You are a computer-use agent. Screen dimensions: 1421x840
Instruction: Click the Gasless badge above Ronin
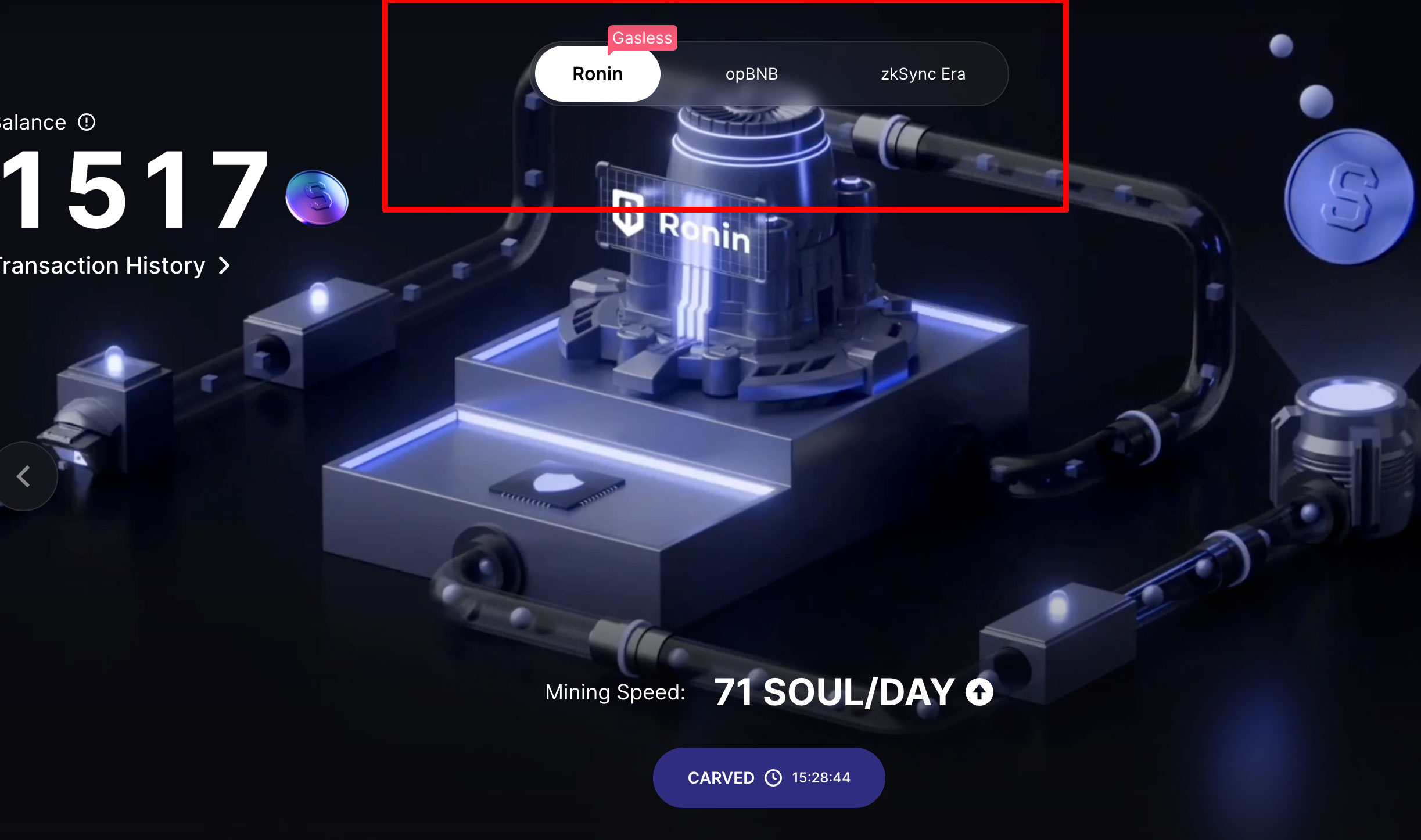point(642,38)
